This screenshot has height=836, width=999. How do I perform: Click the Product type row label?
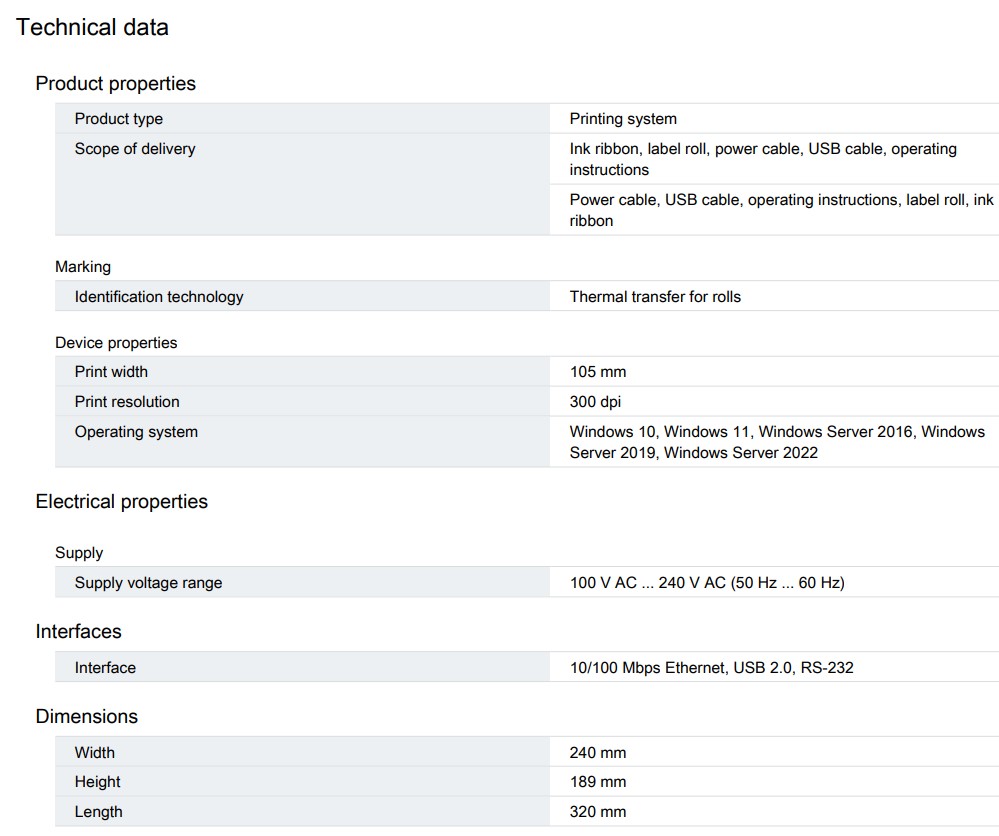118,119
